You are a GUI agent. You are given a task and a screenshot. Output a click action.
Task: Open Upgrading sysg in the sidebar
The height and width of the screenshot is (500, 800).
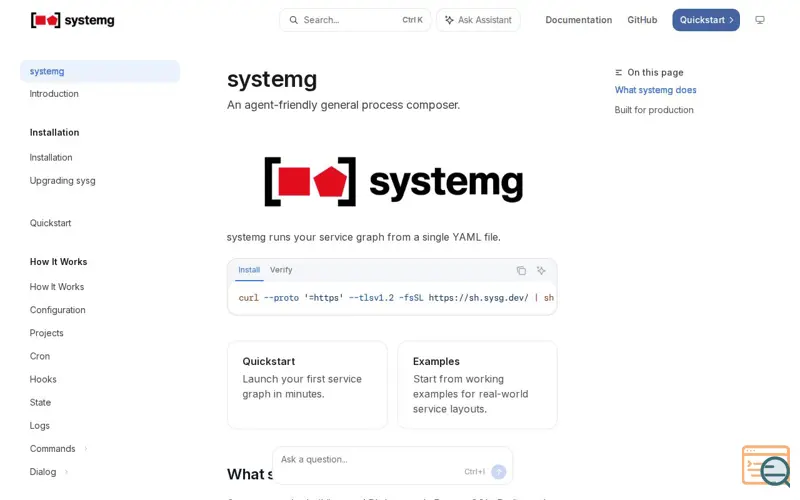point(62,181)
